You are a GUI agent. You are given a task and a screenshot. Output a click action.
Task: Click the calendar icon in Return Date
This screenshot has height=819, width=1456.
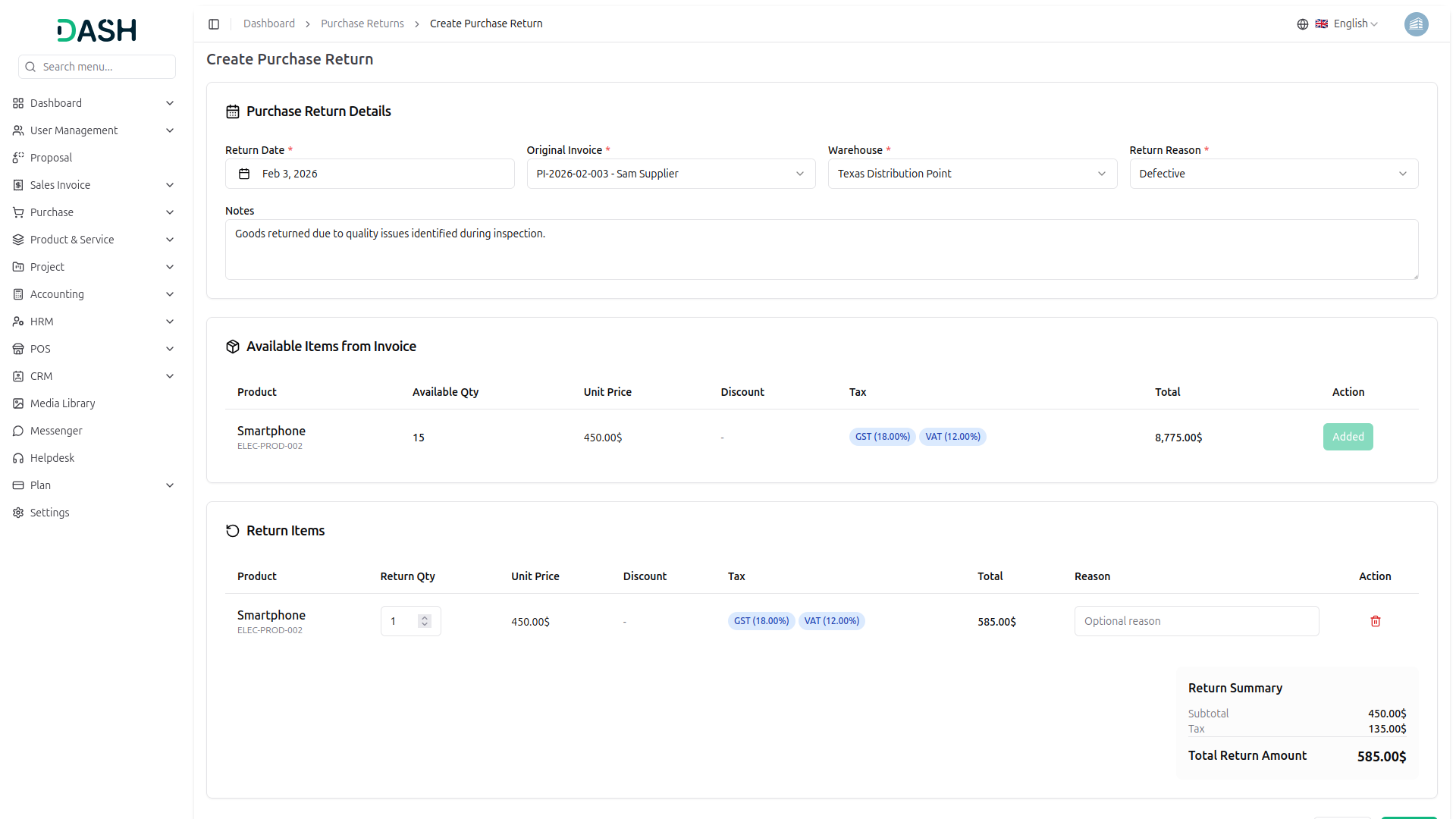tap(244, 174)
